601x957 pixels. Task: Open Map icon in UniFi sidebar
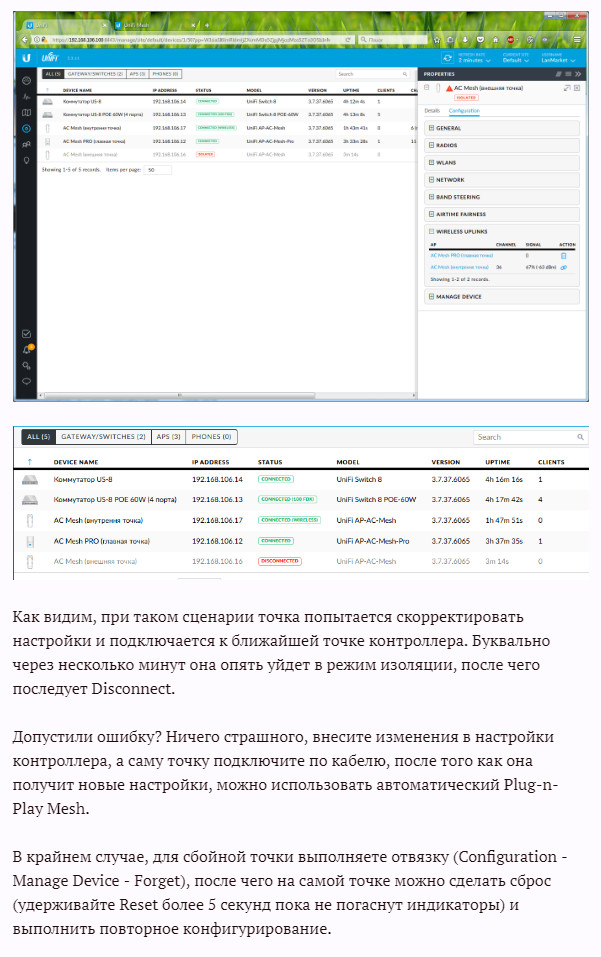[x=26, y=112]
